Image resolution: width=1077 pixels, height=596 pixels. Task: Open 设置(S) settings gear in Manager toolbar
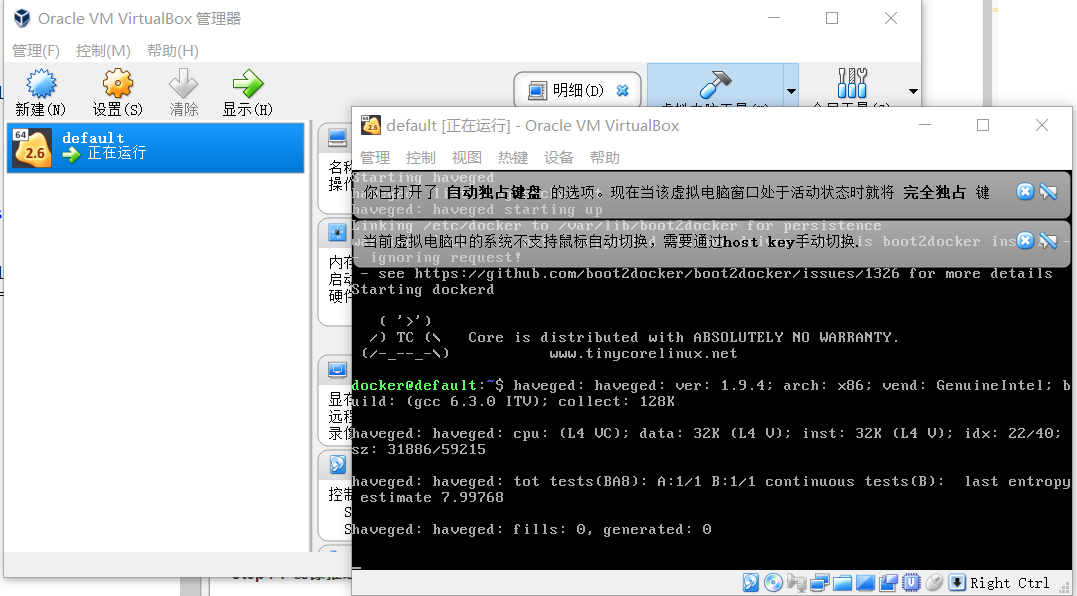click(117, 84)
